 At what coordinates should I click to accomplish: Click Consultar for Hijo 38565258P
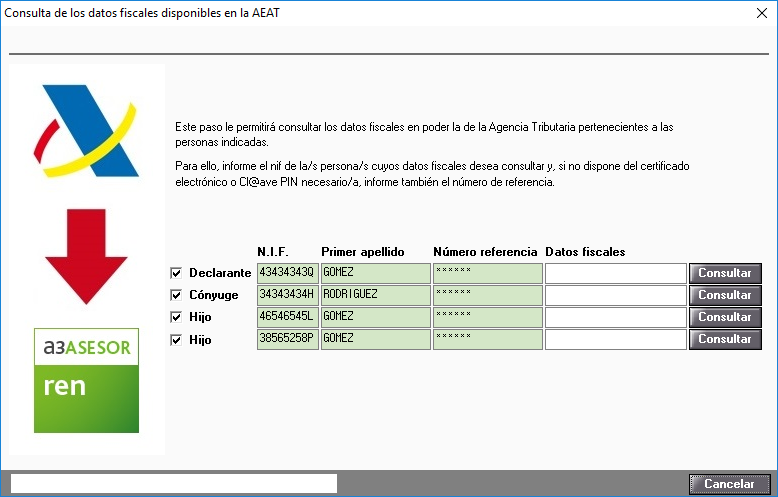(x=725, y=339)
